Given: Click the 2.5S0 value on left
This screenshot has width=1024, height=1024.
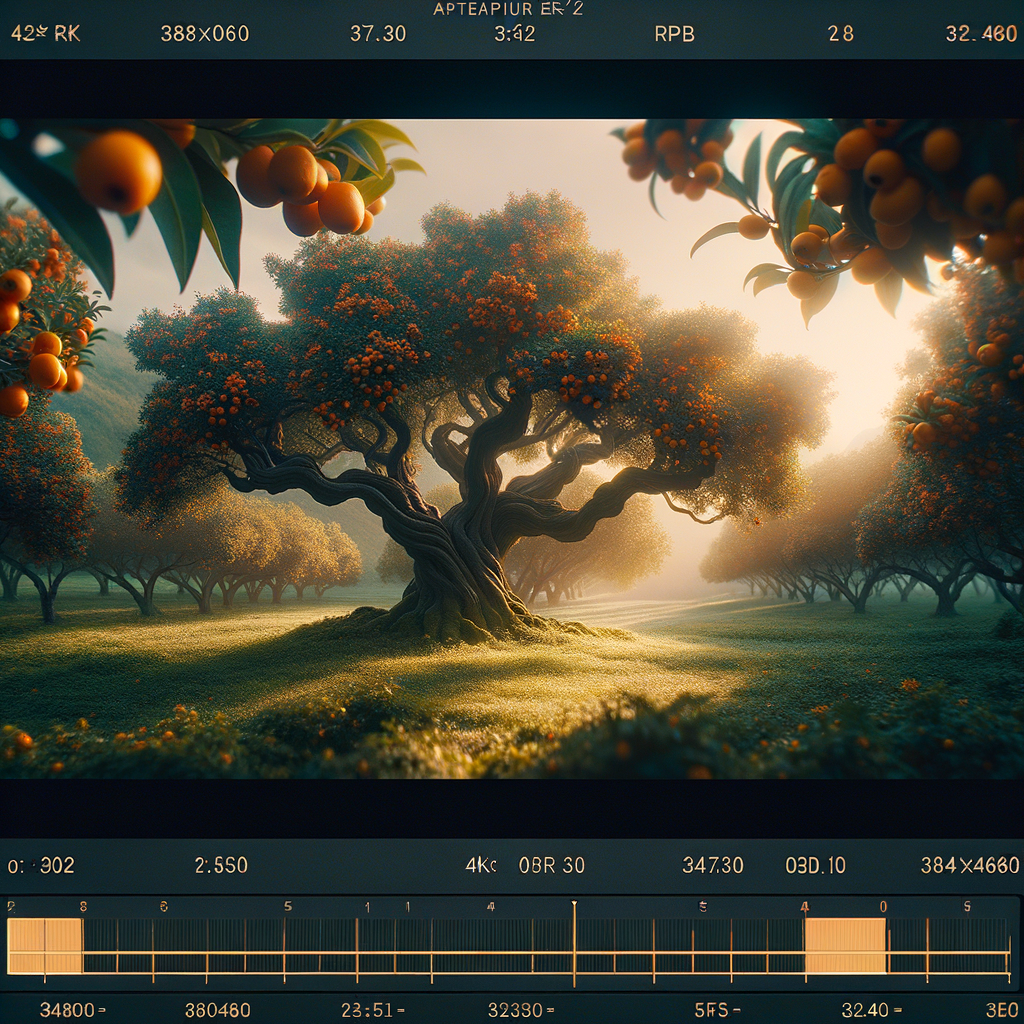Looking at the screenshot, I should [x=221, y=865].
